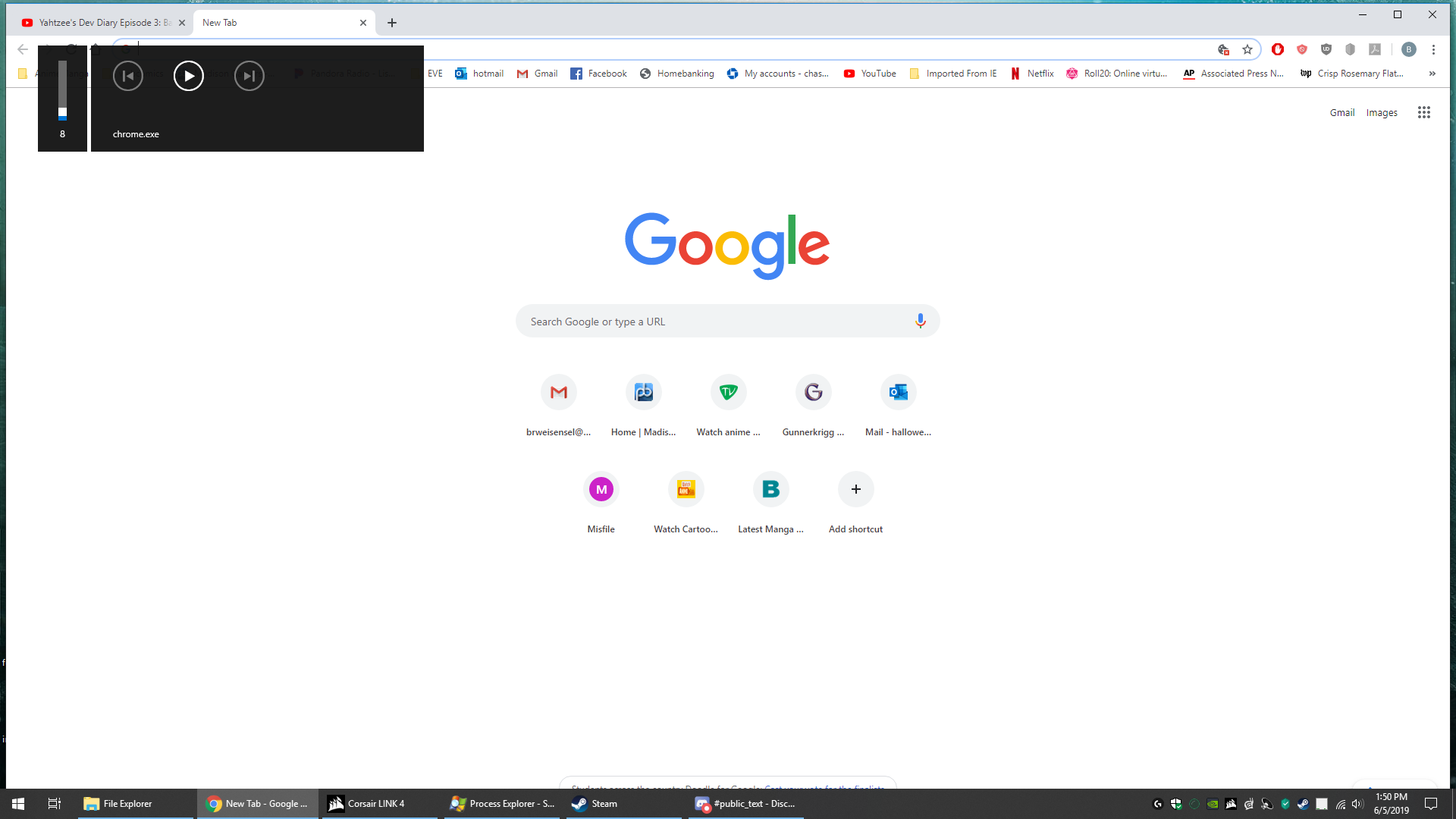The height and width of the screenshot is (819, 1456).
Task: Click the Google Voice Search microphone icon
Action: 919,320
